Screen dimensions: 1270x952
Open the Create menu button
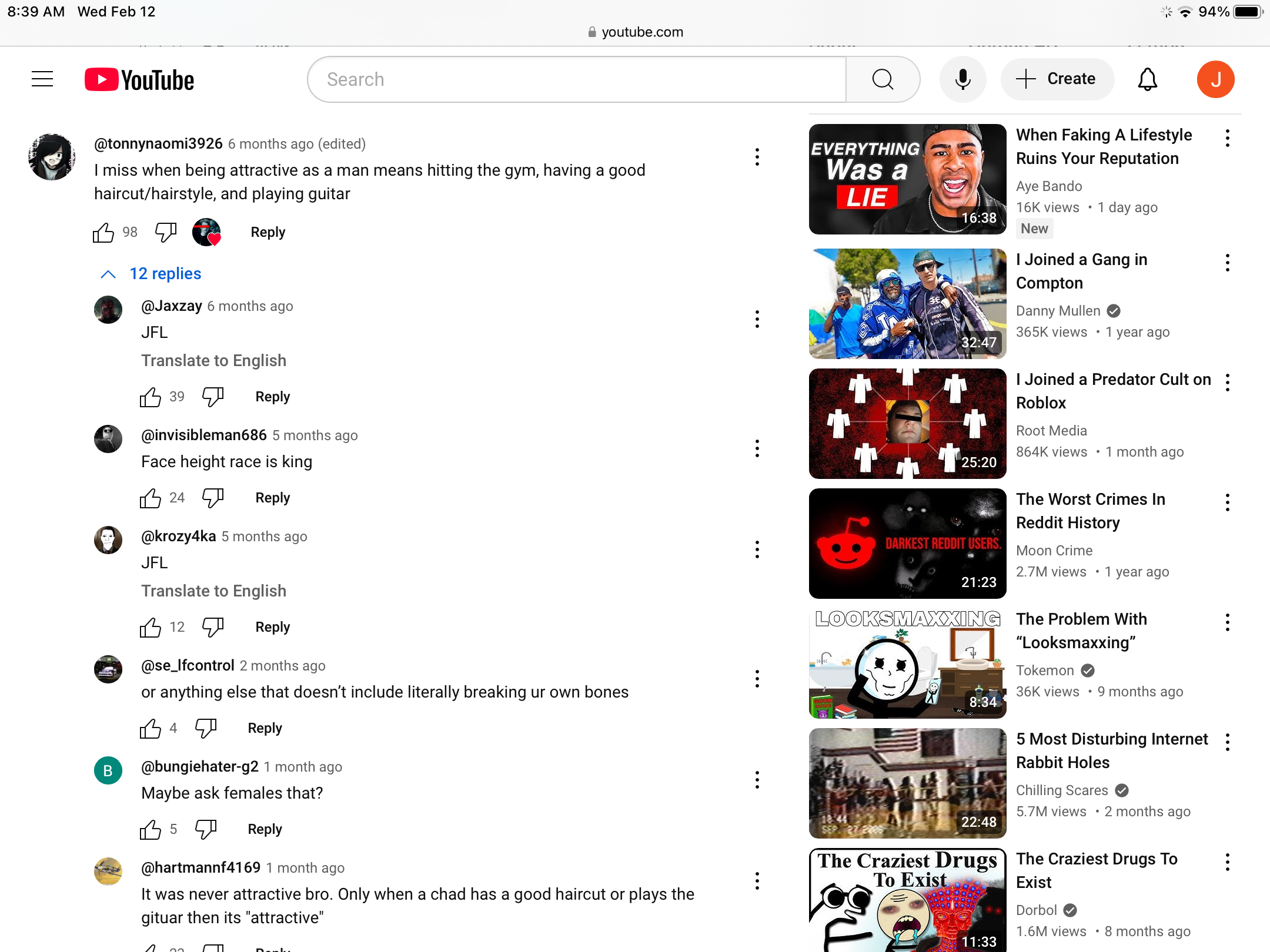tap(1057, 79)
